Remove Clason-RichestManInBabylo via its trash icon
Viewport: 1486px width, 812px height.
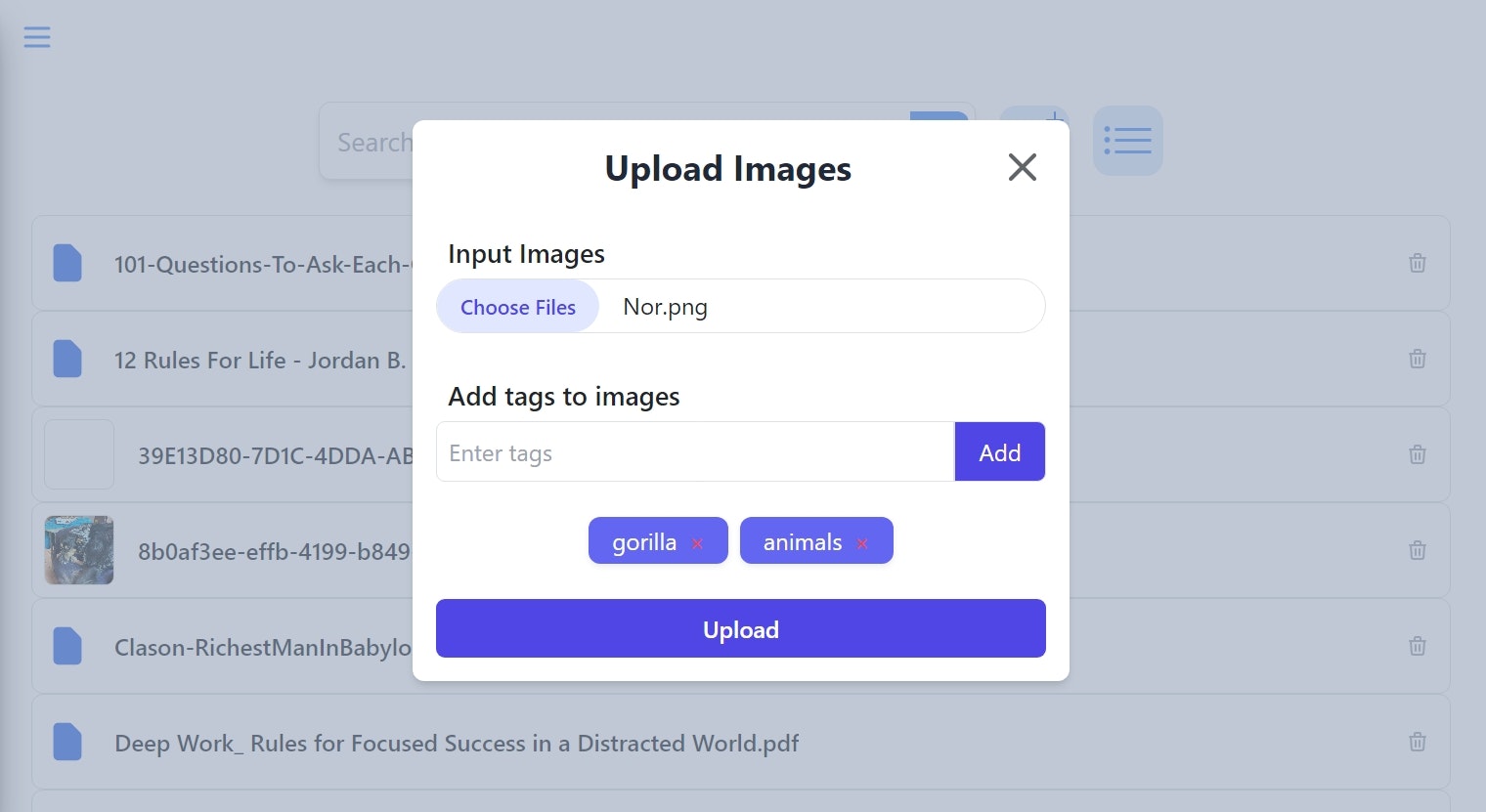click(x=1417, y=646)
